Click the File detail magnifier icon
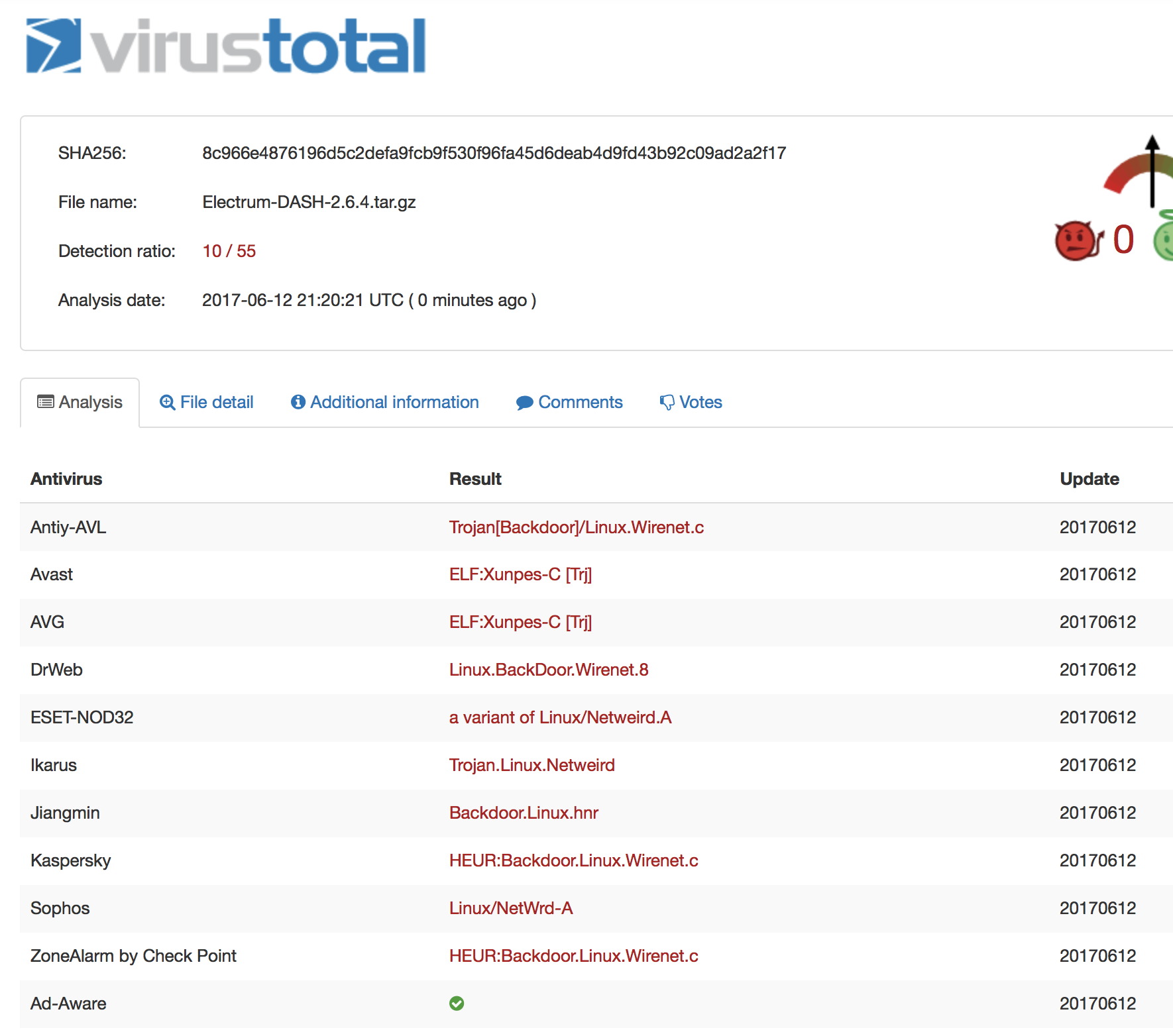The image size is (1173, 1036). (168, 402)
